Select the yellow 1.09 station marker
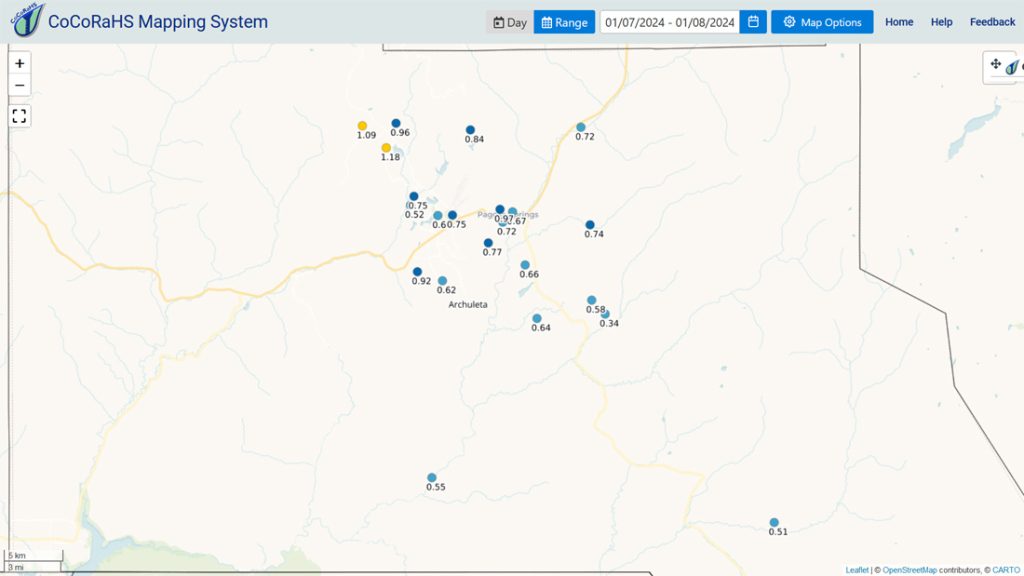The image size is (1024, 576). pyautogui.click(x=362, y=126)
